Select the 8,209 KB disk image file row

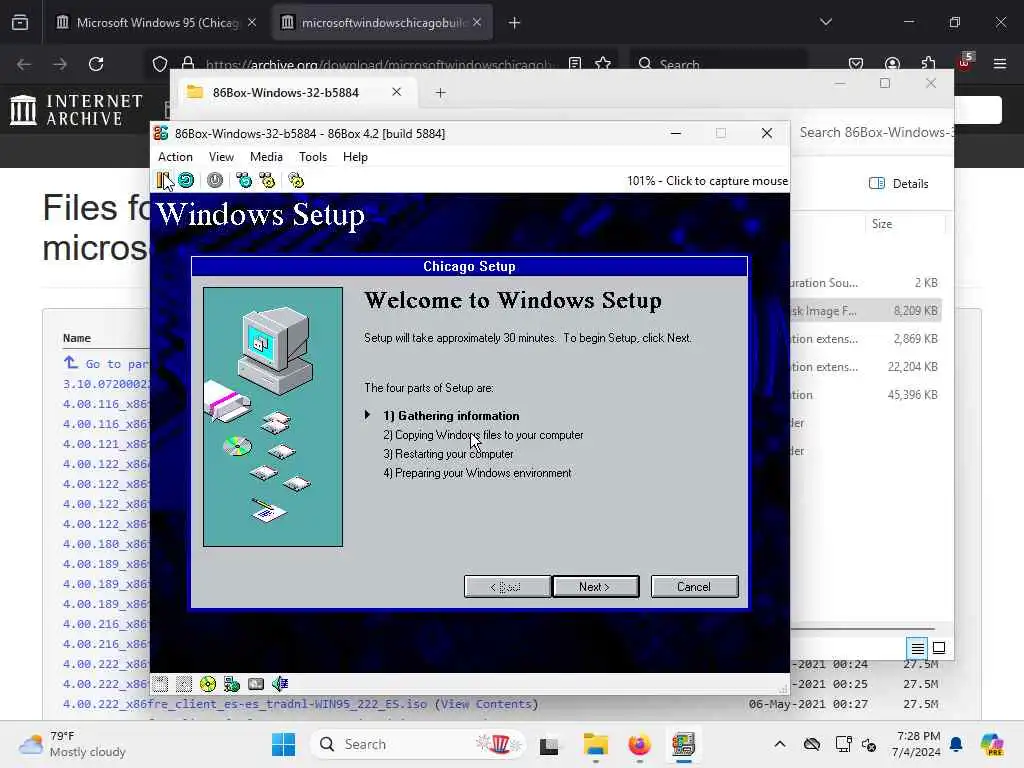[865, 311]
